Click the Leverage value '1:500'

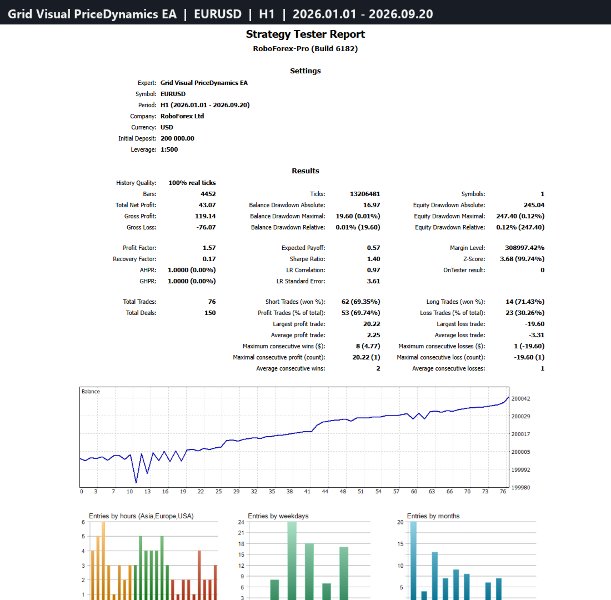169,150
